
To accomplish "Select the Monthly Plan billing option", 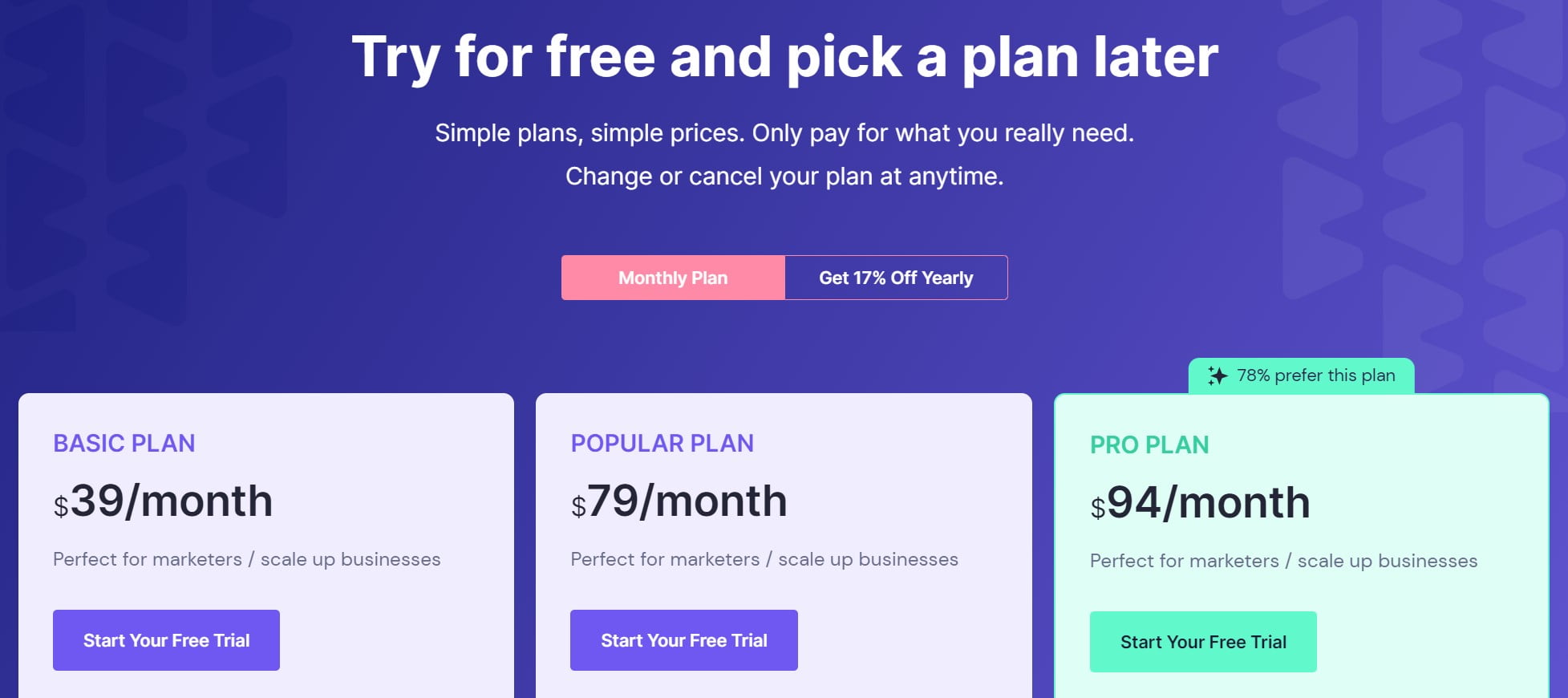I will tap(672, 278).
